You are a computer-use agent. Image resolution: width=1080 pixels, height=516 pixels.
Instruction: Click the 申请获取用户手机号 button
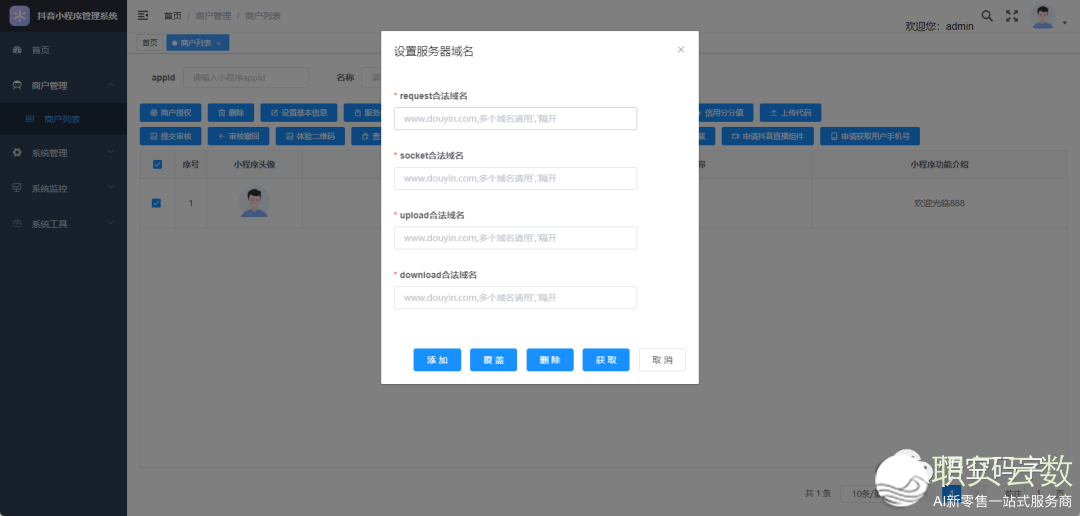(870, 136)
